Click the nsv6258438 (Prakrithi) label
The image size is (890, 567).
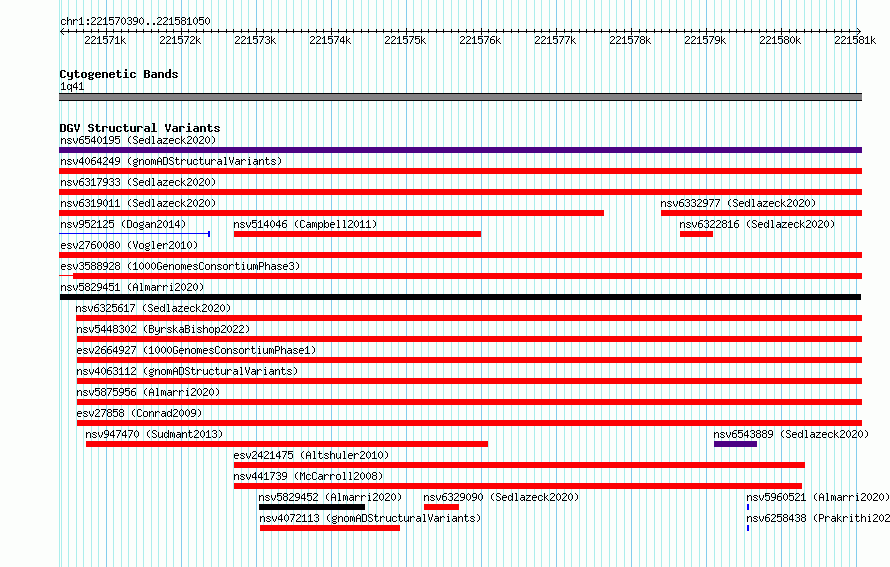(x=817, y=518)
